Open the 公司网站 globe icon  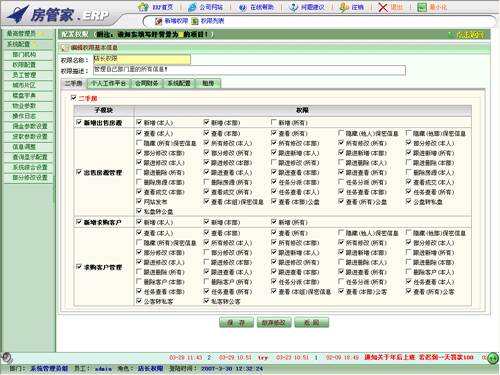pyautogui.click(x=192, y=7)
